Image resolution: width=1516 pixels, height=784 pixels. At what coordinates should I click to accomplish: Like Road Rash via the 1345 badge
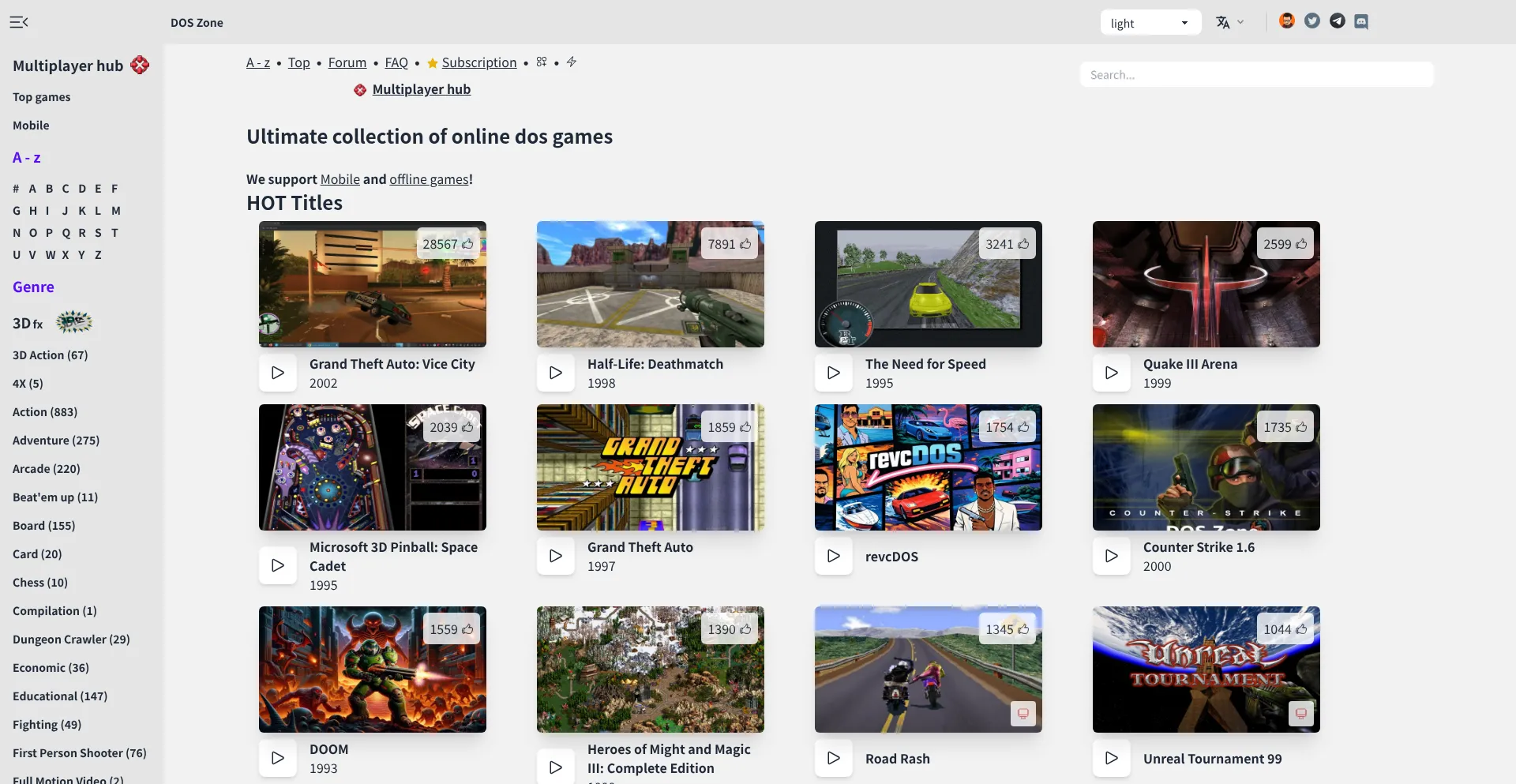(1008, 629)
